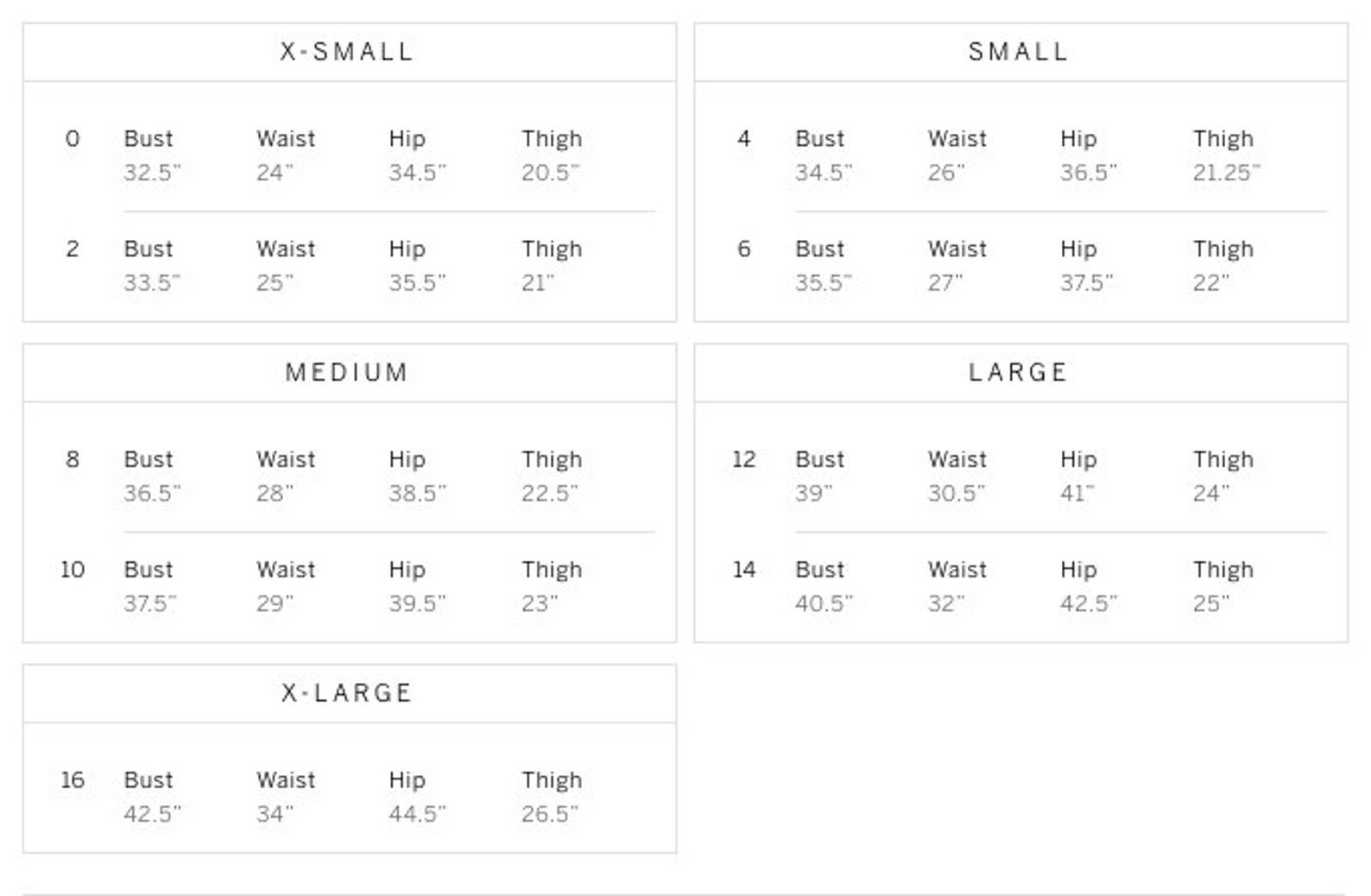
Task: Click the 44.5" hip value for size 16
Action: pos(417,814)
